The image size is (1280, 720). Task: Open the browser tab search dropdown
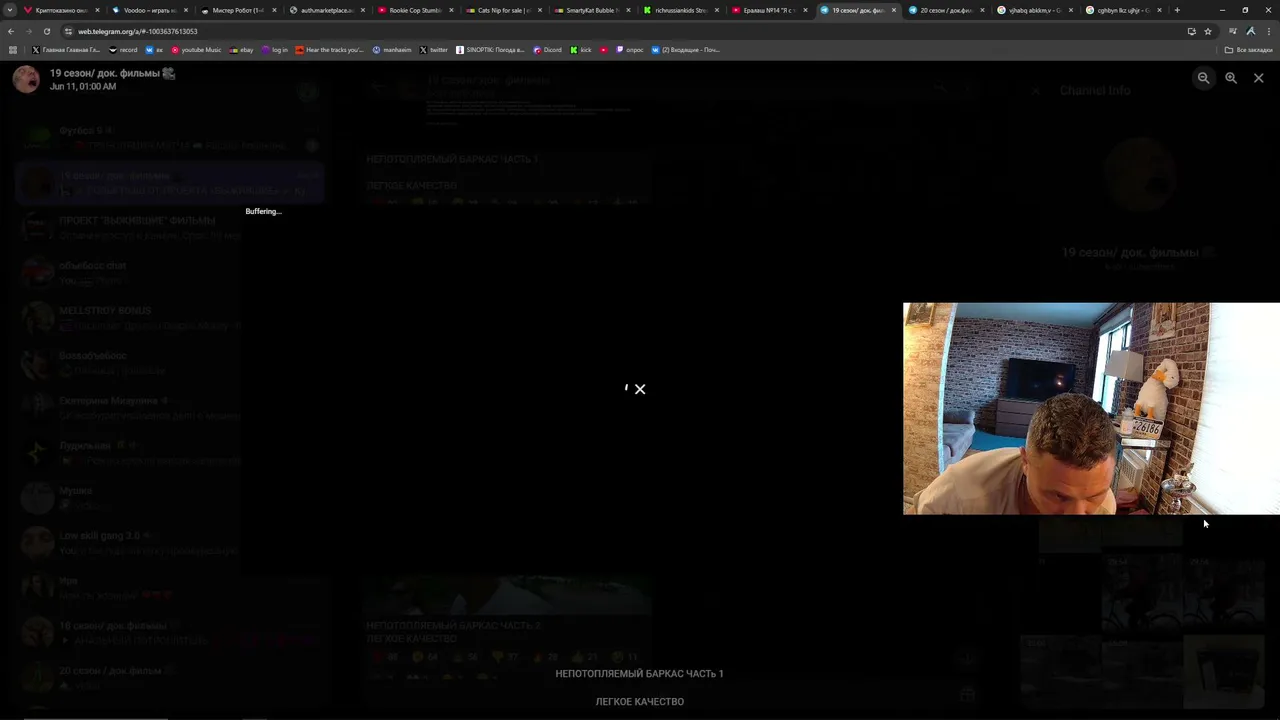point(10,10)
